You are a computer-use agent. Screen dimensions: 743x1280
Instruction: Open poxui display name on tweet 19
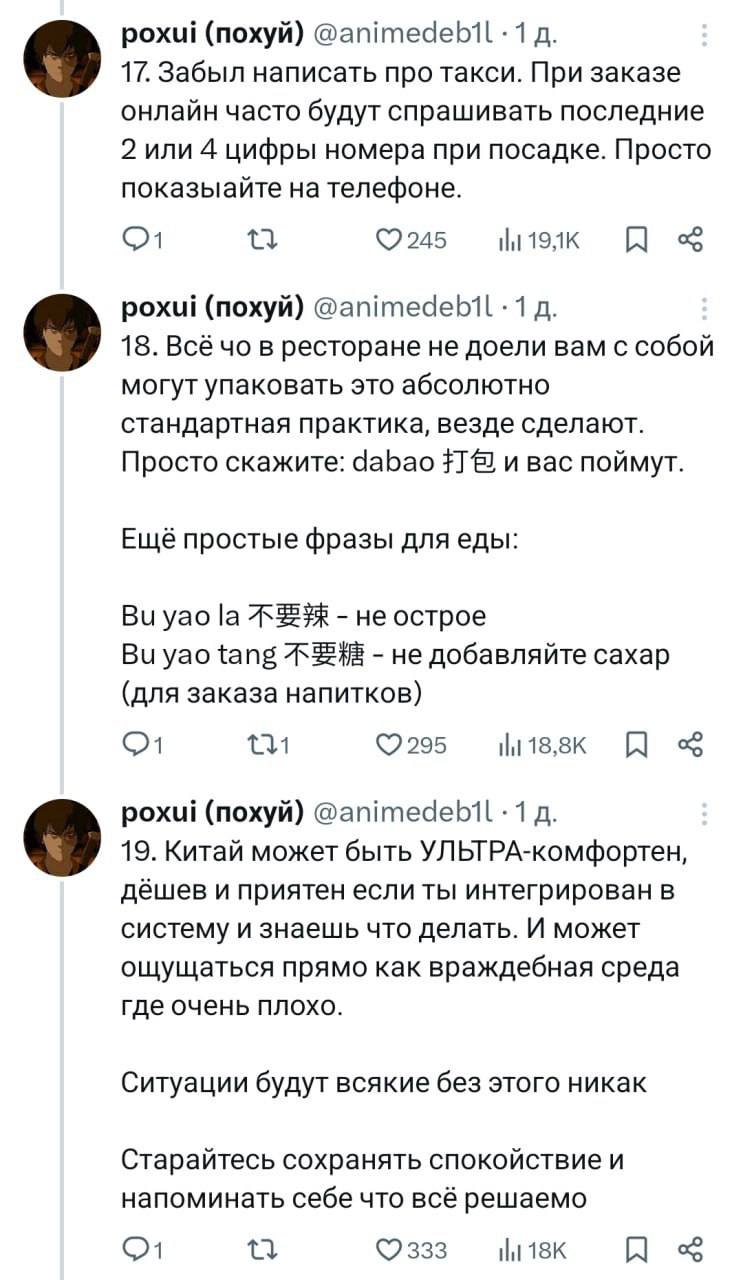pos(211,815)
